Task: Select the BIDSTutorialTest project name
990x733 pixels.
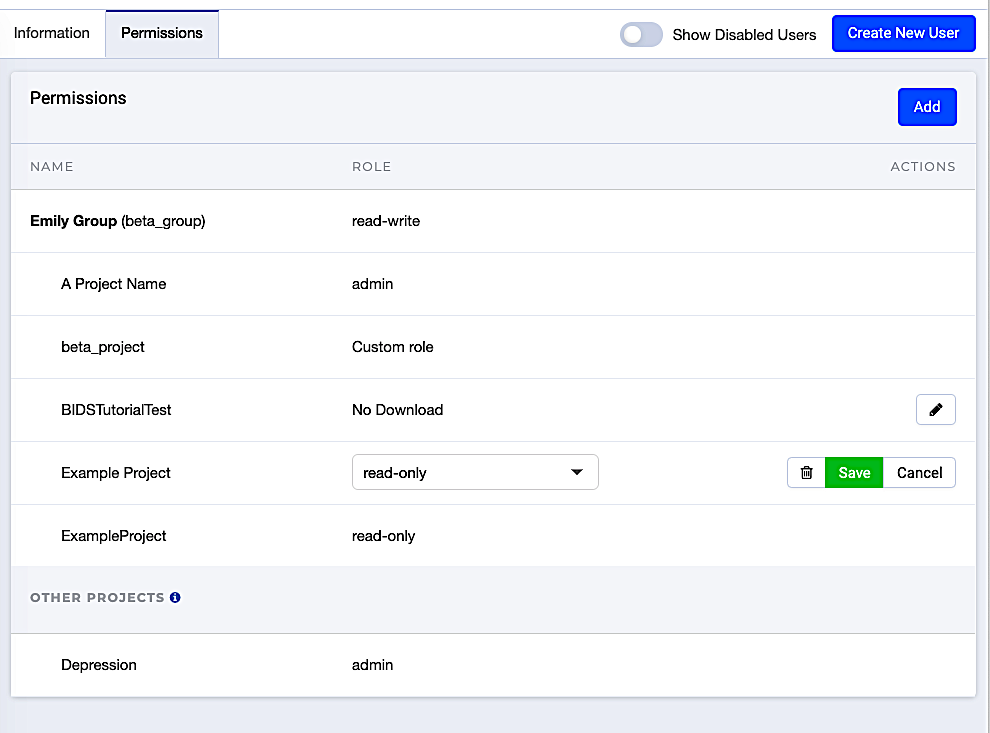Action: 116,410
